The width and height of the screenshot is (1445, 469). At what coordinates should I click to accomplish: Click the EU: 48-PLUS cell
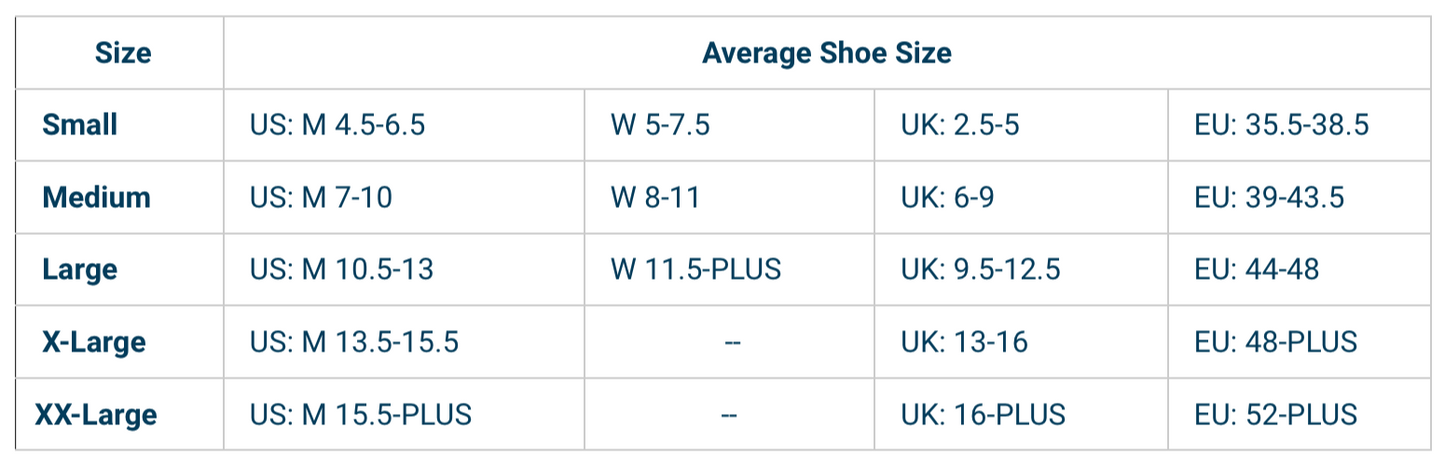pyautogui.click(x=1275, y=342)
